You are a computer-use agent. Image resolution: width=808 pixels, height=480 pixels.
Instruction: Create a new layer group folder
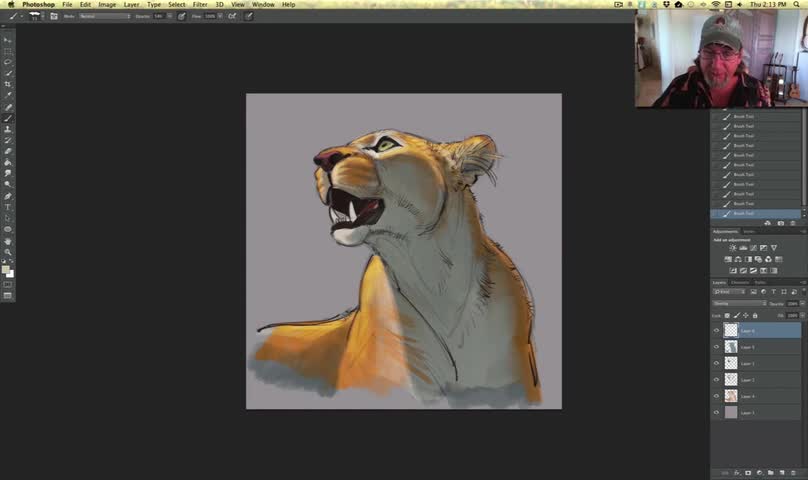(771, 473)
